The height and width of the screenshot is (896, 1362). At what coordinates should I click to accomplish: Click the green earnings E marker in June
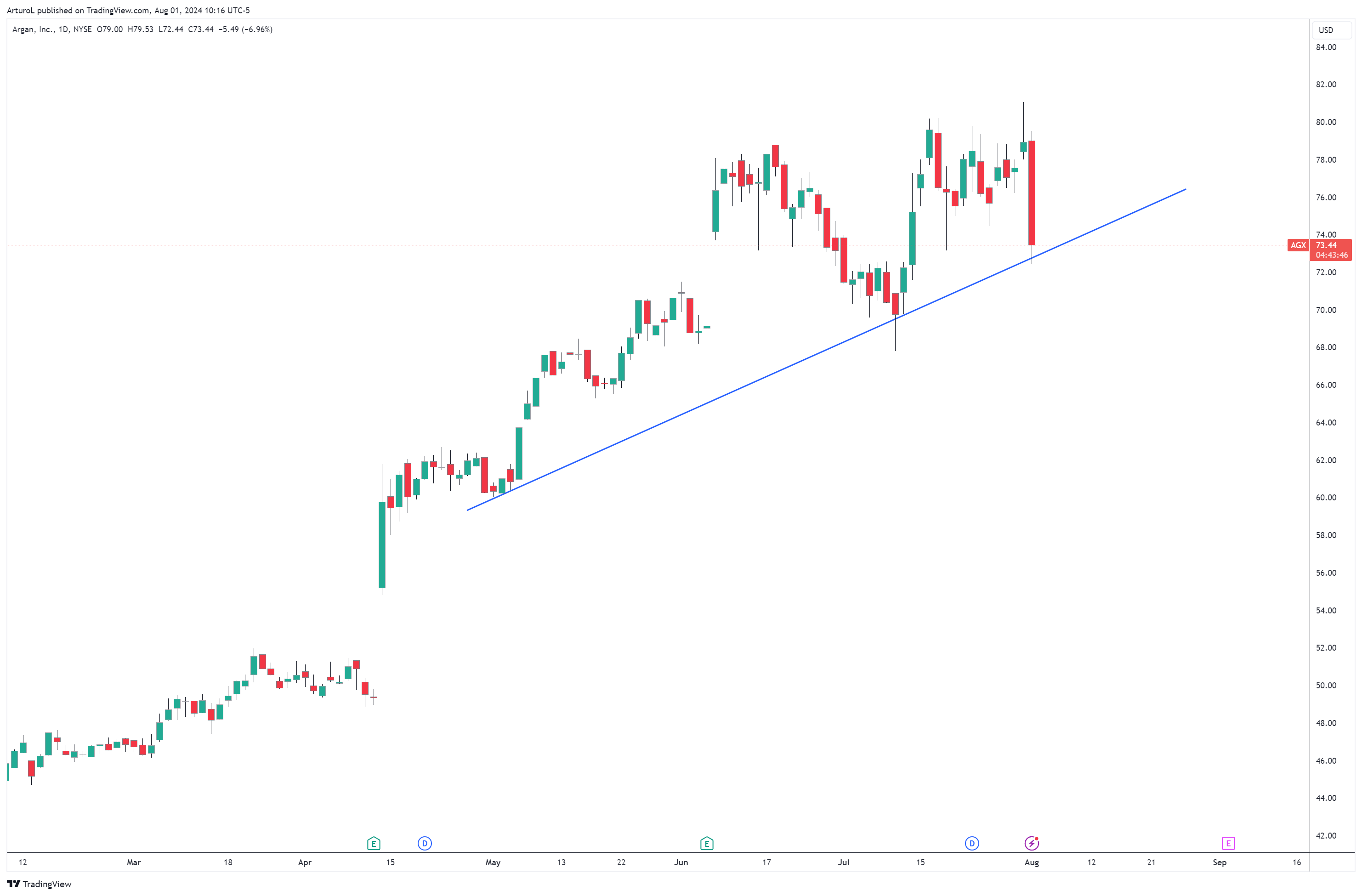[x=706, y=843]
